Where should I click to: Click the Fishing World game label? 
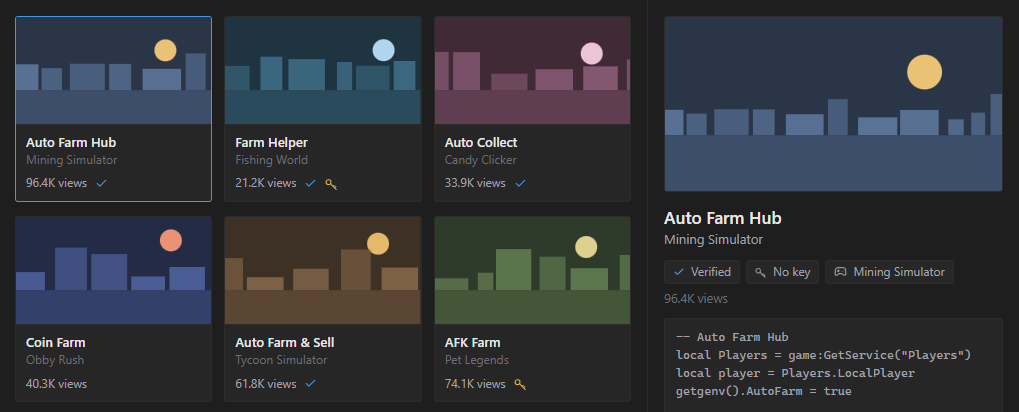point(272,160)
